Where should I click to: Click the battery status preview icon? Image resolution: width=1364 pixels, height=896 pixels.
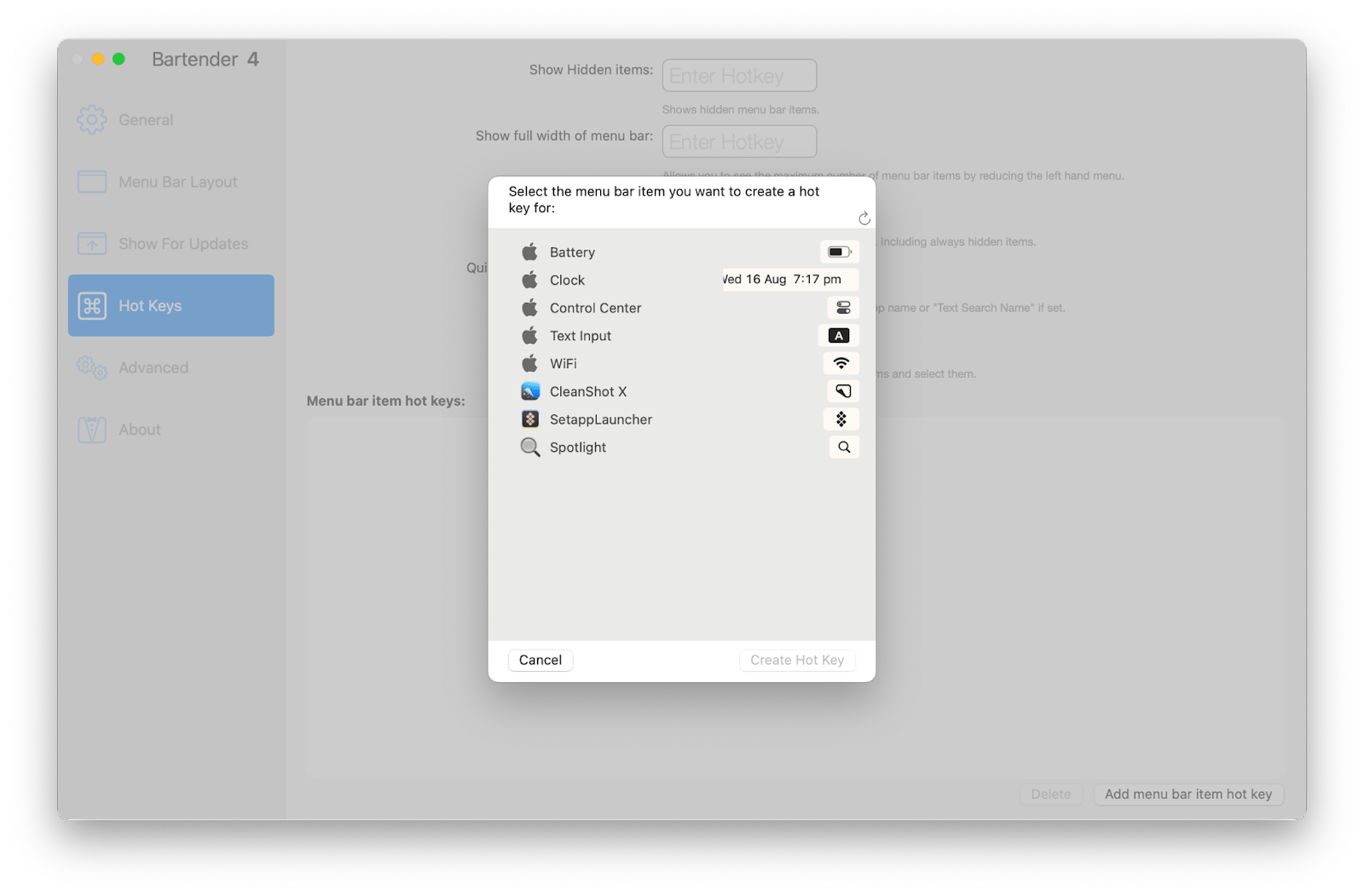click(x=839, y=251)
